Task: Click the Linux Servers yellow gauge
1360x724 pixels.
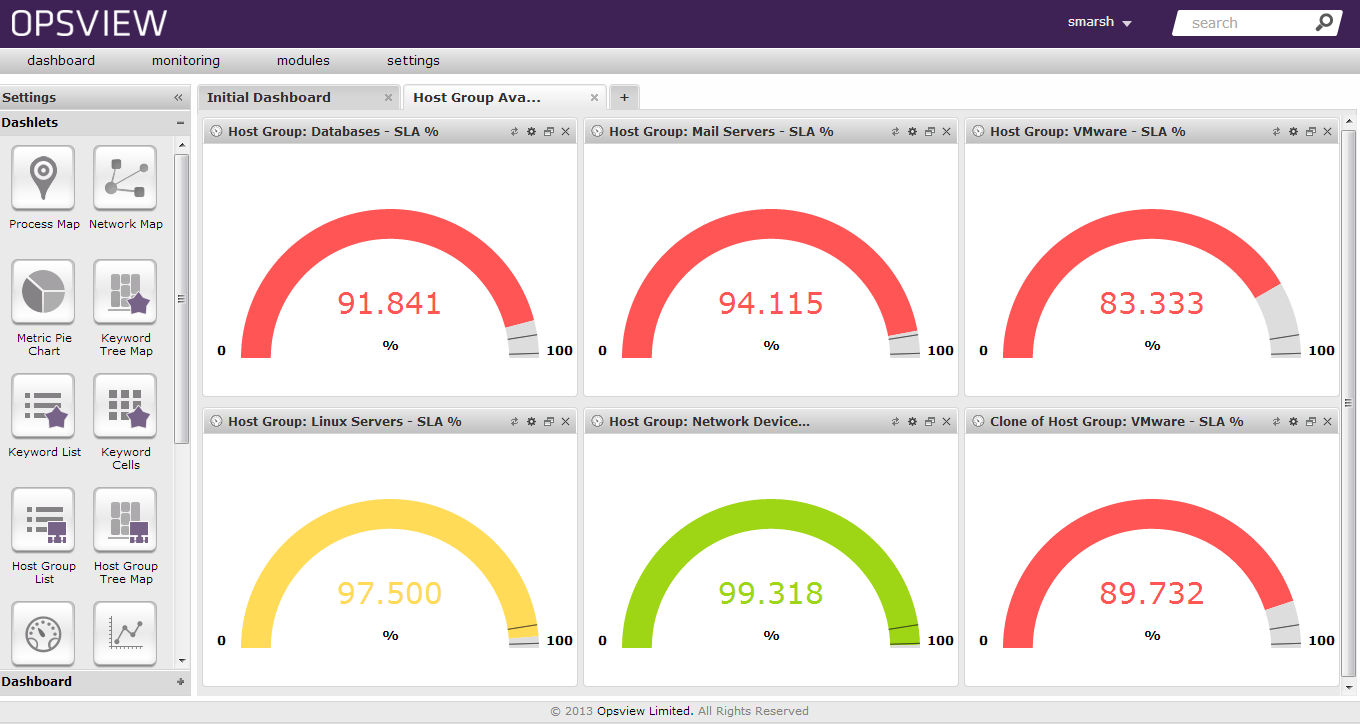Action: pyautogui.click(x=390, y=515)
